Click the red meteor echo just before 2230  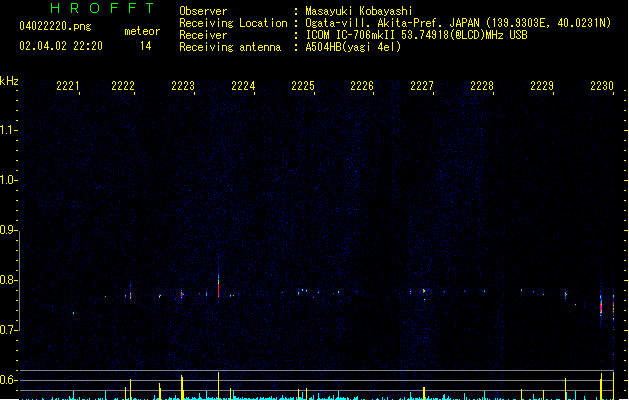(x=601, y=307)
